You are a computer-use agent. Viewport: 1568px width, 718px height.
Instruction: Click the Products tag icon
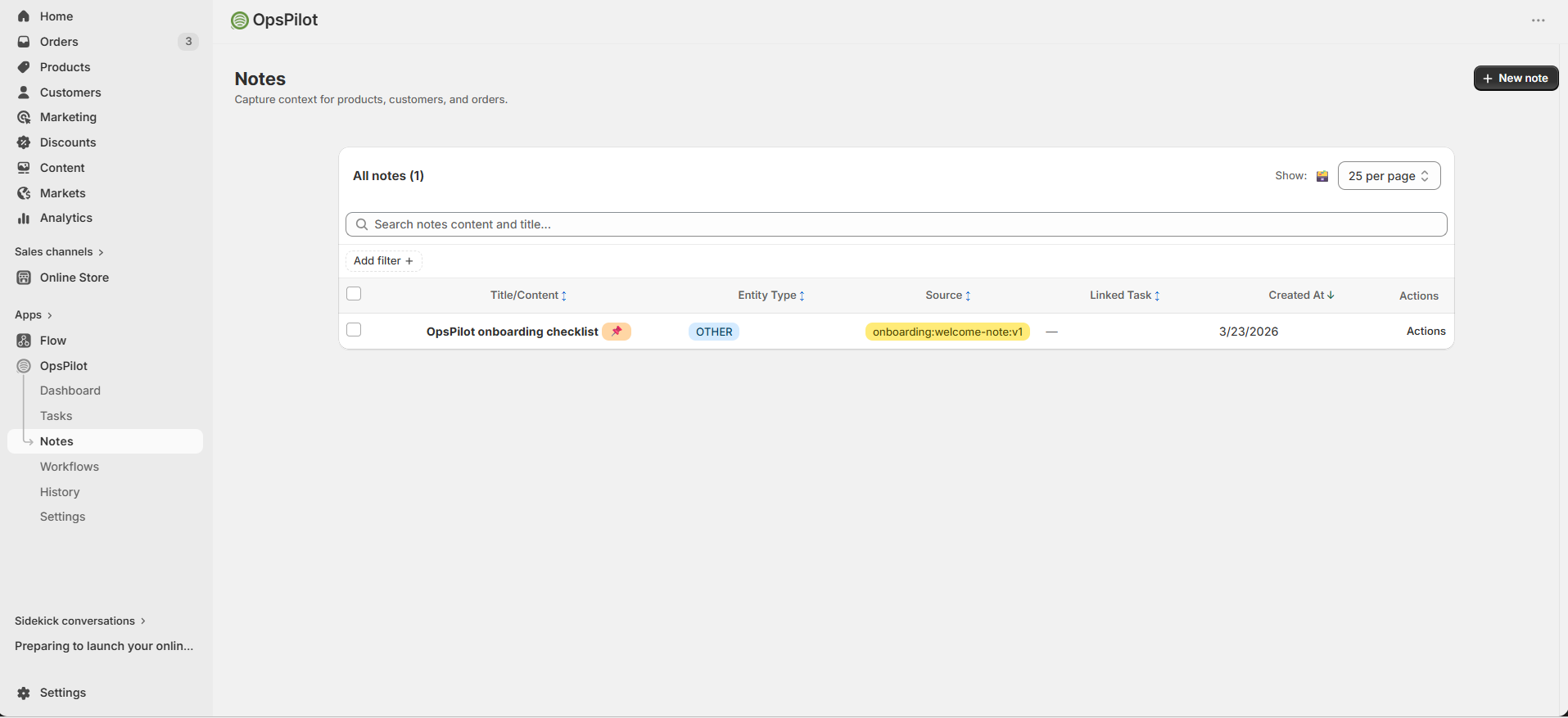coord(24,67)
